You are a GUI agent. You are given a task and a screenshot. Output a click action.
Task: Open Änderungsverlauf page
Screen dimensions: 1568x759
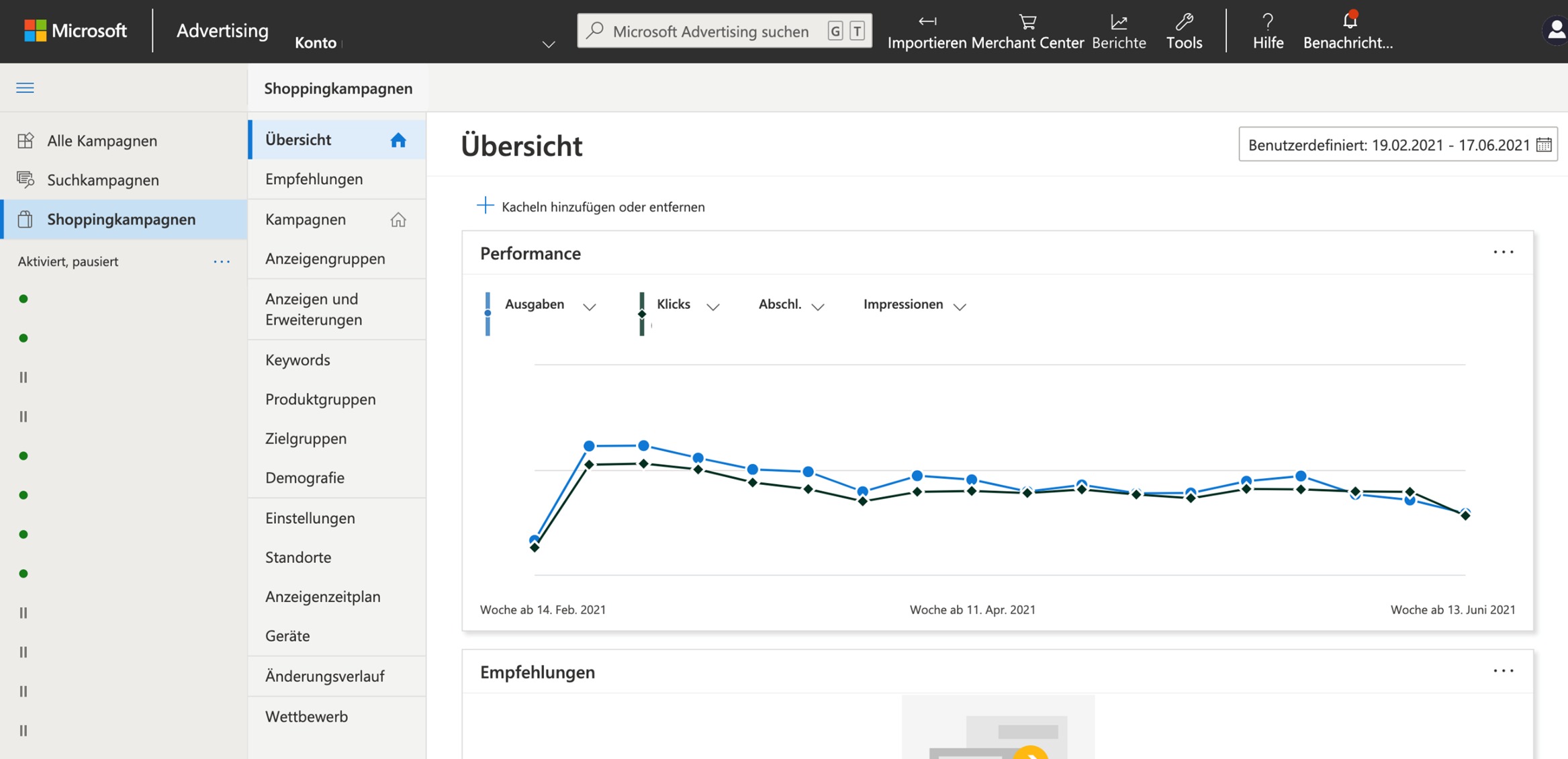[337, 676]
